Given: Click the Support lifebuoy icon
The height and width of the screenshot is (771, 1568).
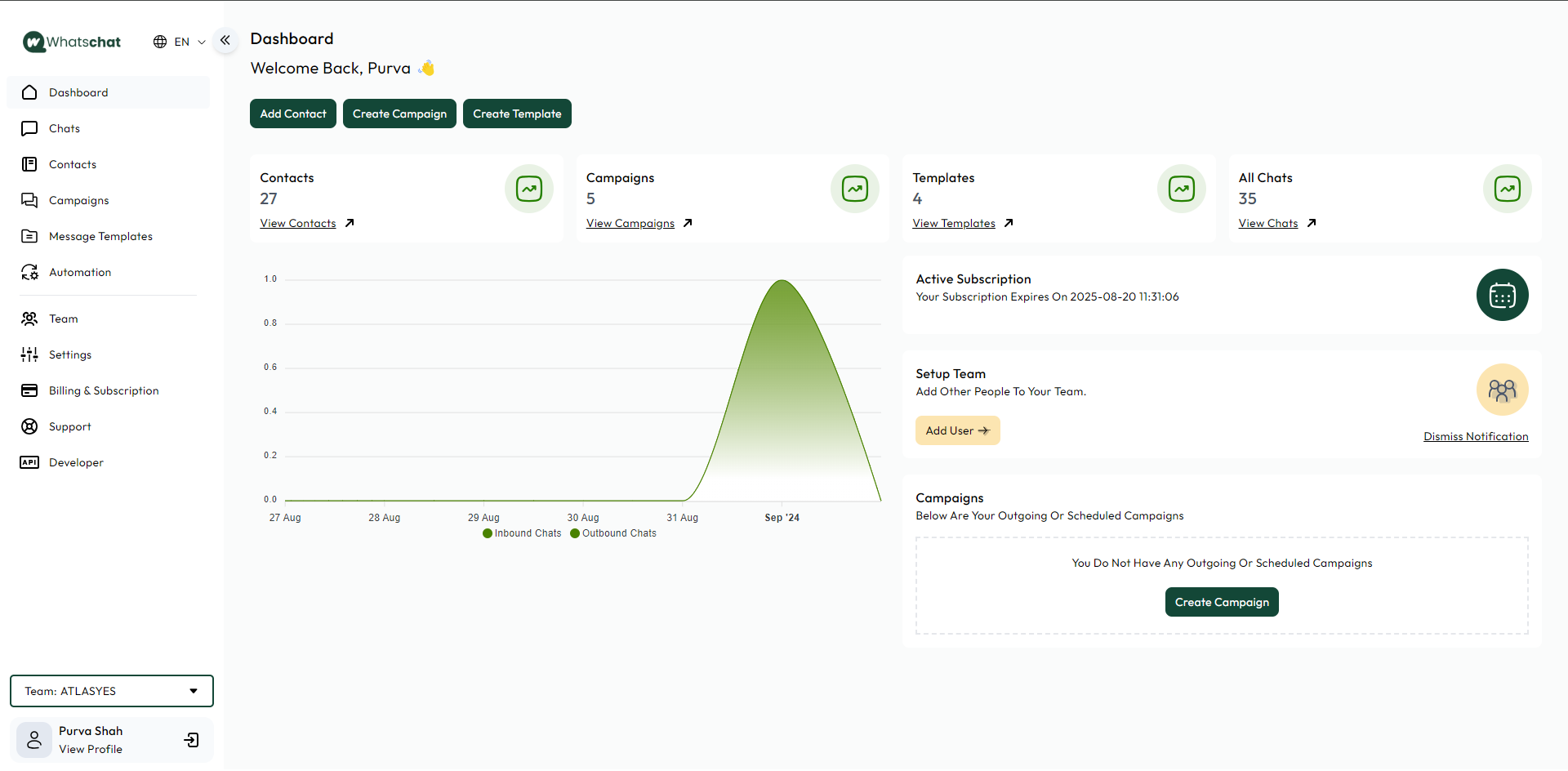Looking at the screenshot, I should pos(29,426).
